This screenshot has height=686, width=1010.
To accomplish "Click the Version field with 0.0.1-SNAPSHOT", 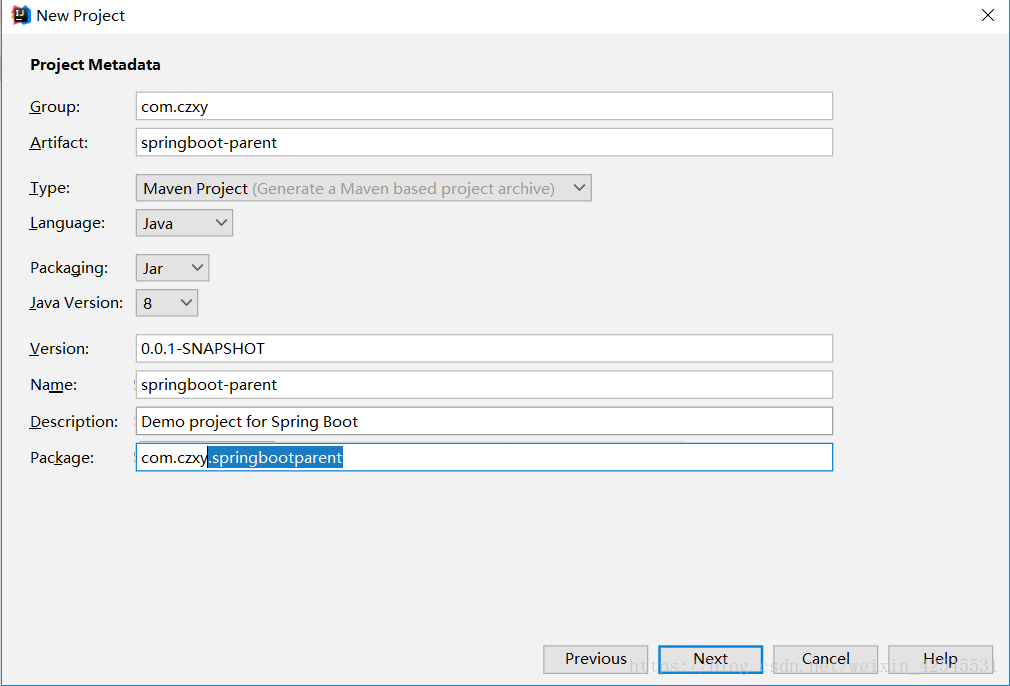I will pos(484,348).
